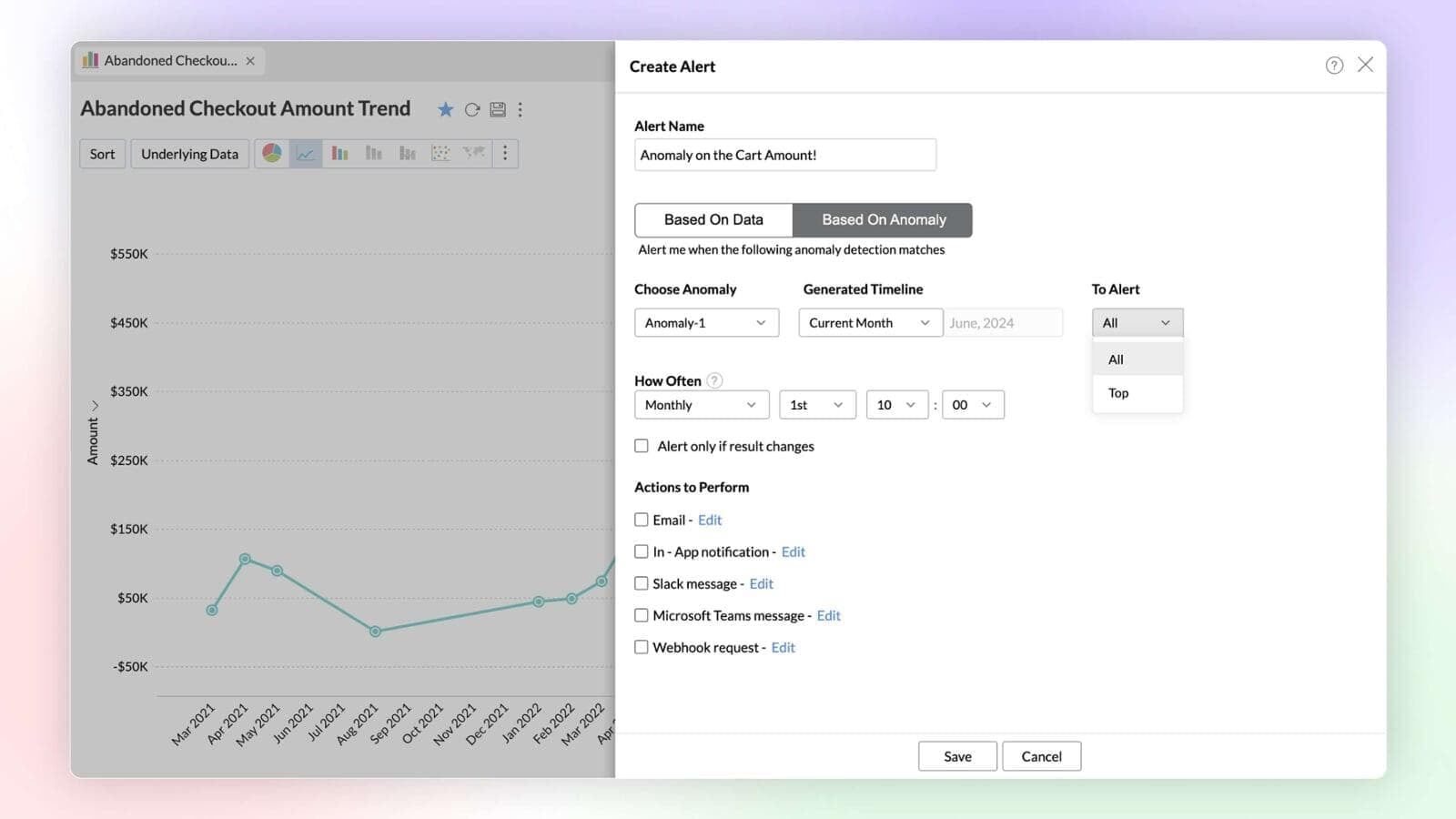The width and height of the screenshot is (1456, 819).
Task: Click the chart icon in Abandoned Checkout tab
Action: pyautogui.click(x=90, y=60)
